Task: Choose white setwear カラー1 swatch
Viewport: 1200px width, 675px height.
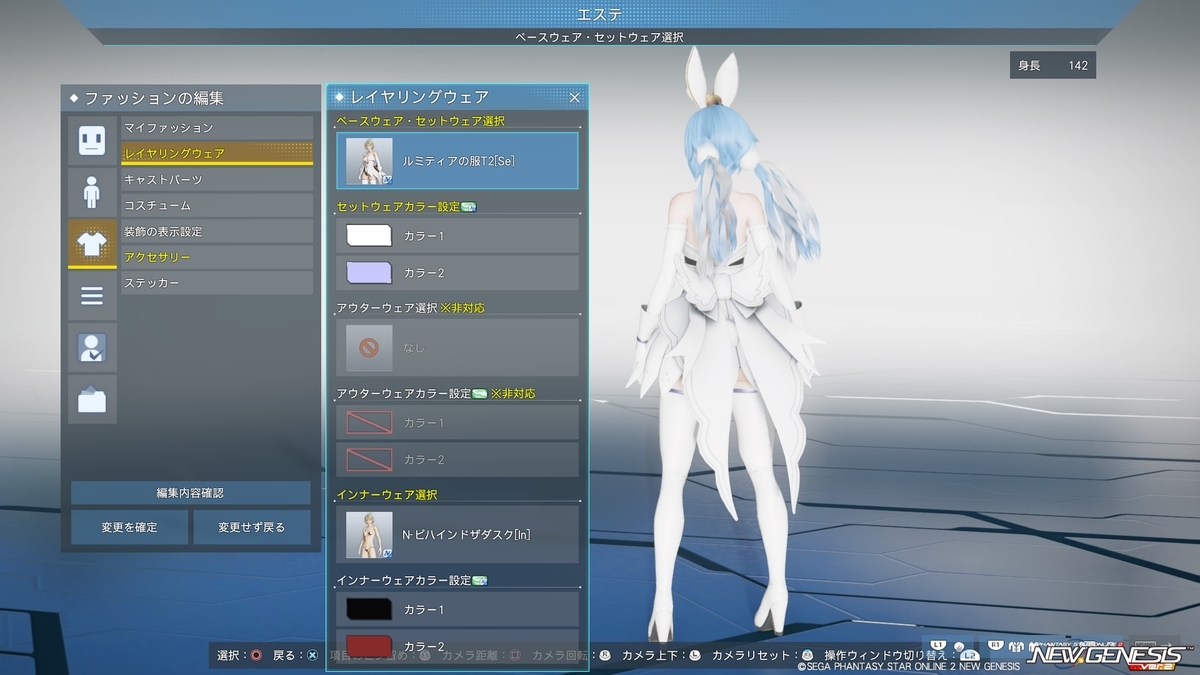Action: pos(369,236)
